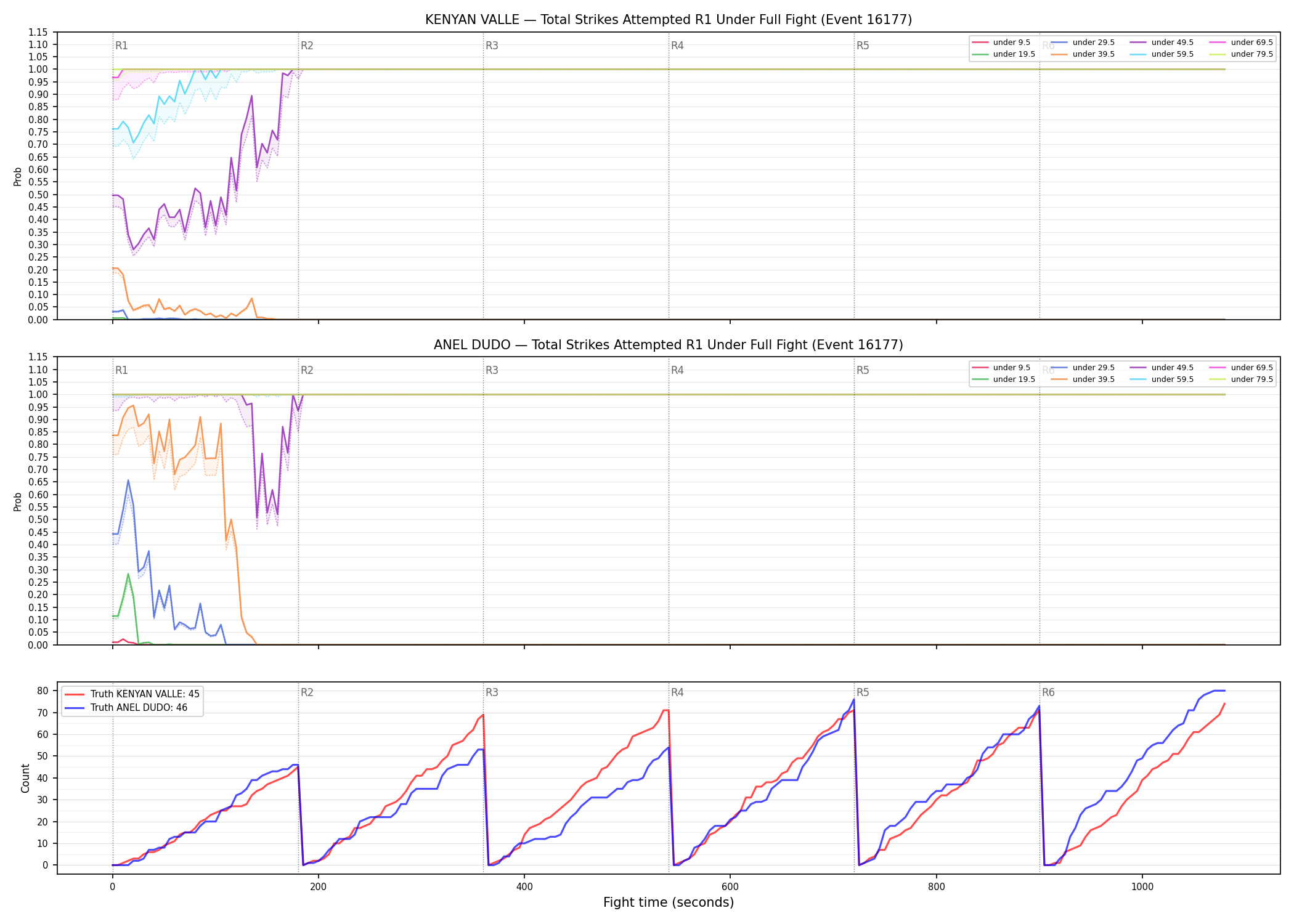The image size is (1294, 924).
Task: Click the 'Fight time (seconds)' axis label
Action: tap(669, 902)
